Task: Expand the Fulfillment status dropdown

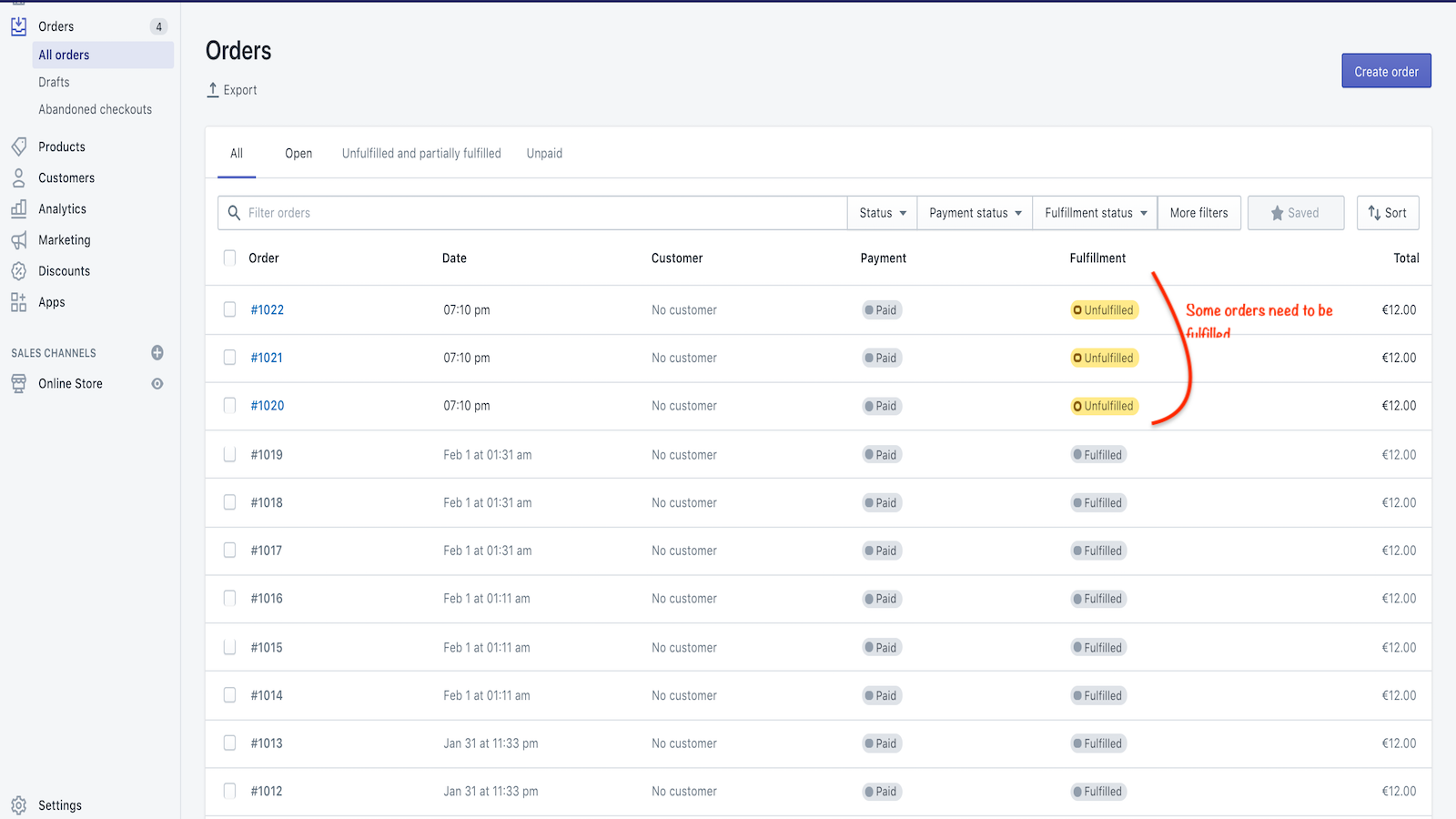Action: 1095,213
